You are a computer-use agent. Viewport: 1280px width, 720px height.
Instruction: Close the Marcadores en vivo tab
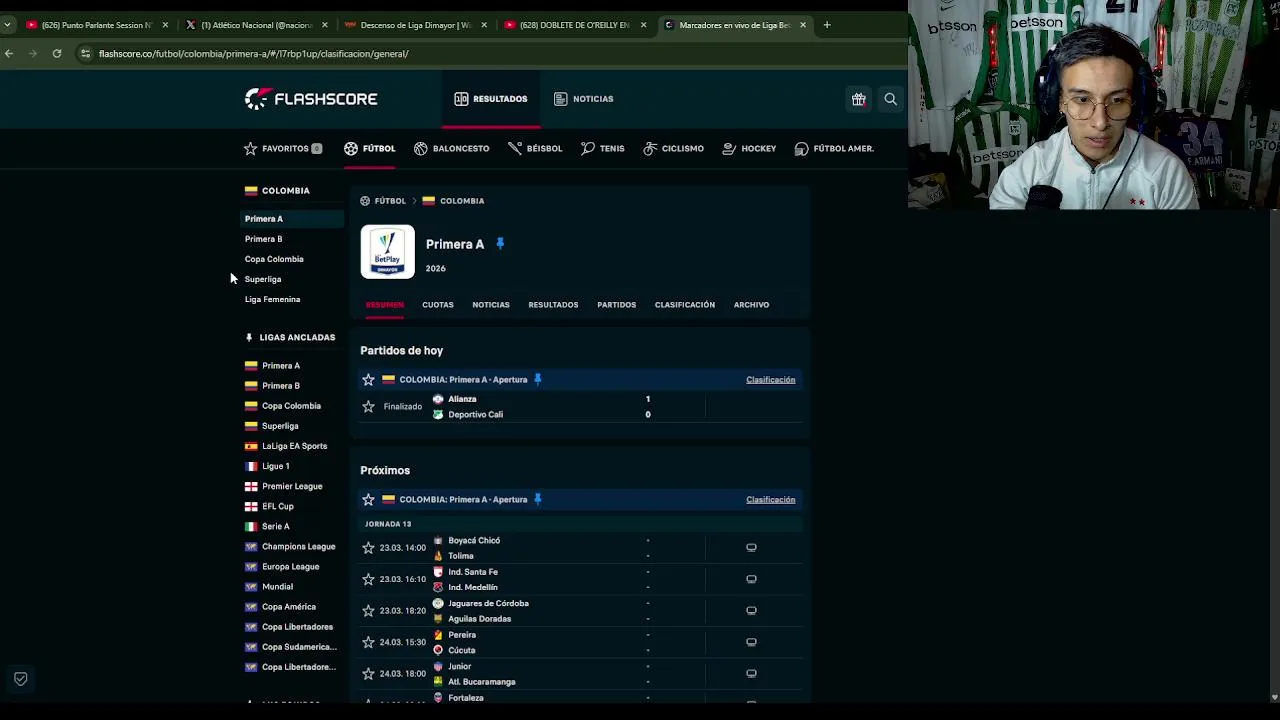point(802,25)
